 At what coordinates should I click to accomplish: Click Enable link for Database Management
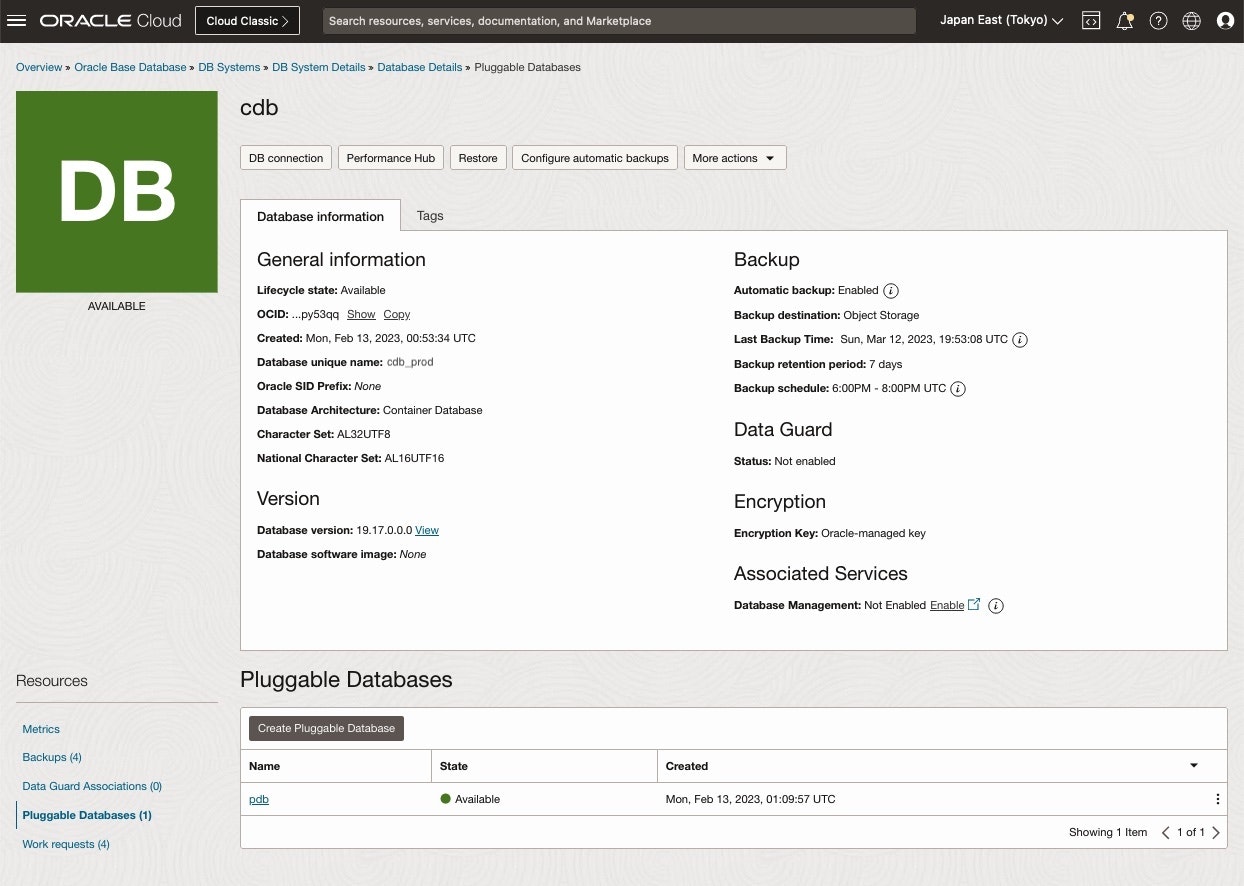point(947,605)
